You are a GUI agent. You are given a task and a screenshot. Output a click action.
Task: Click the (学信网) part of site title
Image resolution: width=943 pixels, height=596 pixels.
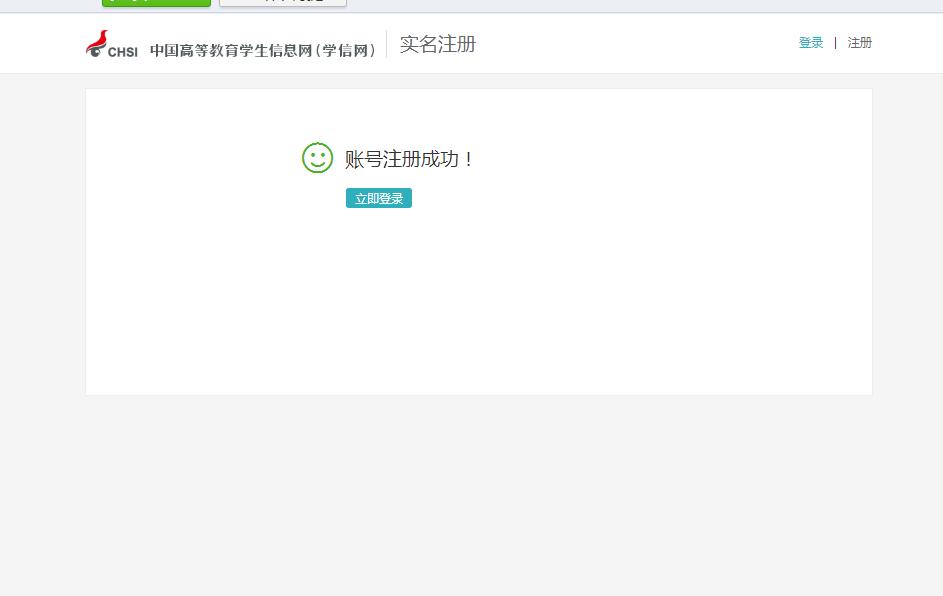click(x=347, y=50)
